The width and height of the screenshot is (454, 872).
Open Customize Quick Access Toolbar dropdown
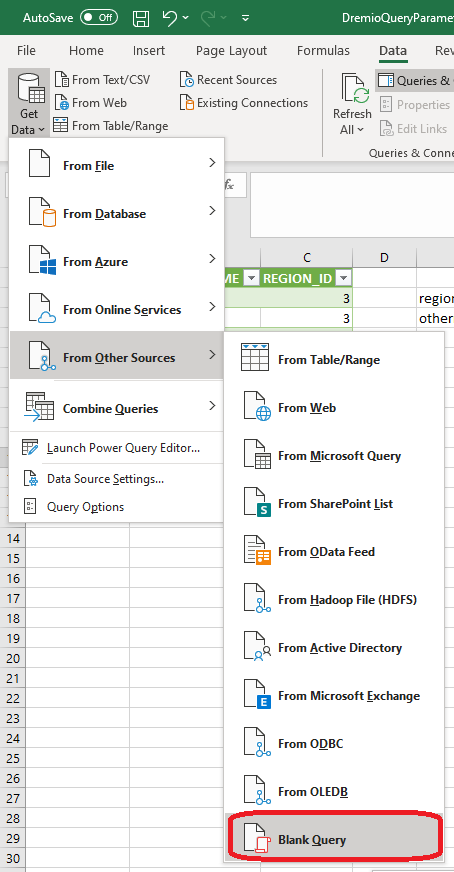[245, 18]
